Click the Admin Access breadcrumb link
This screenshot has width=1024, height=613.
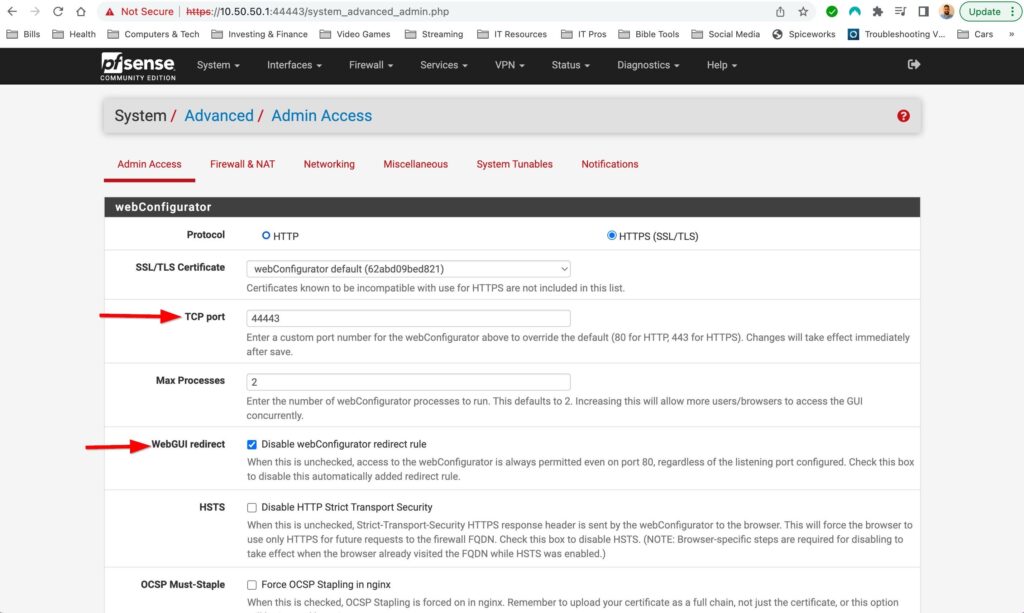[321, 116]
